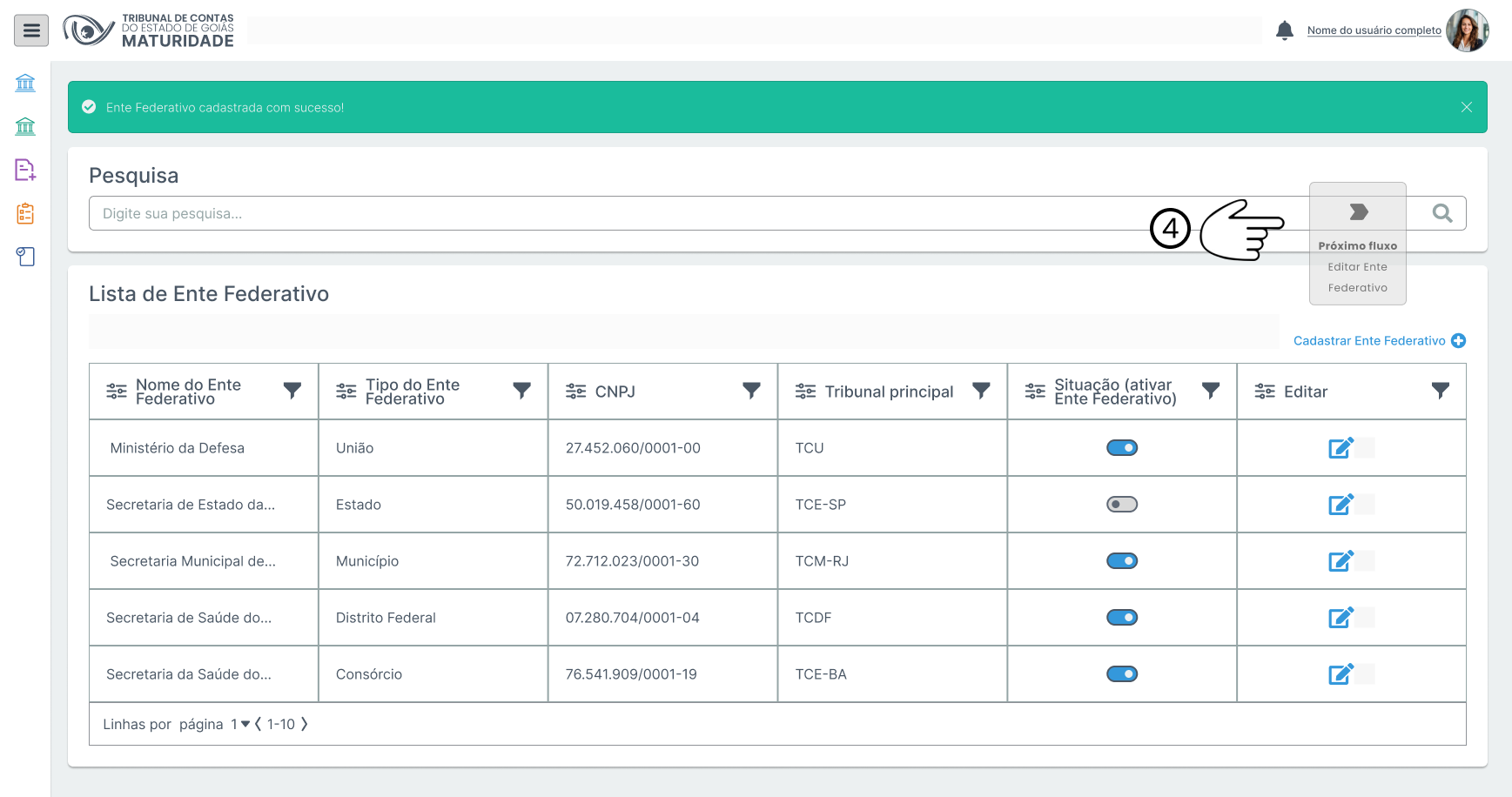The height and width of the screenshot is (797, 1512).
Task: Click the Pesquisa search input field
Action: click(x=609, y=213)
